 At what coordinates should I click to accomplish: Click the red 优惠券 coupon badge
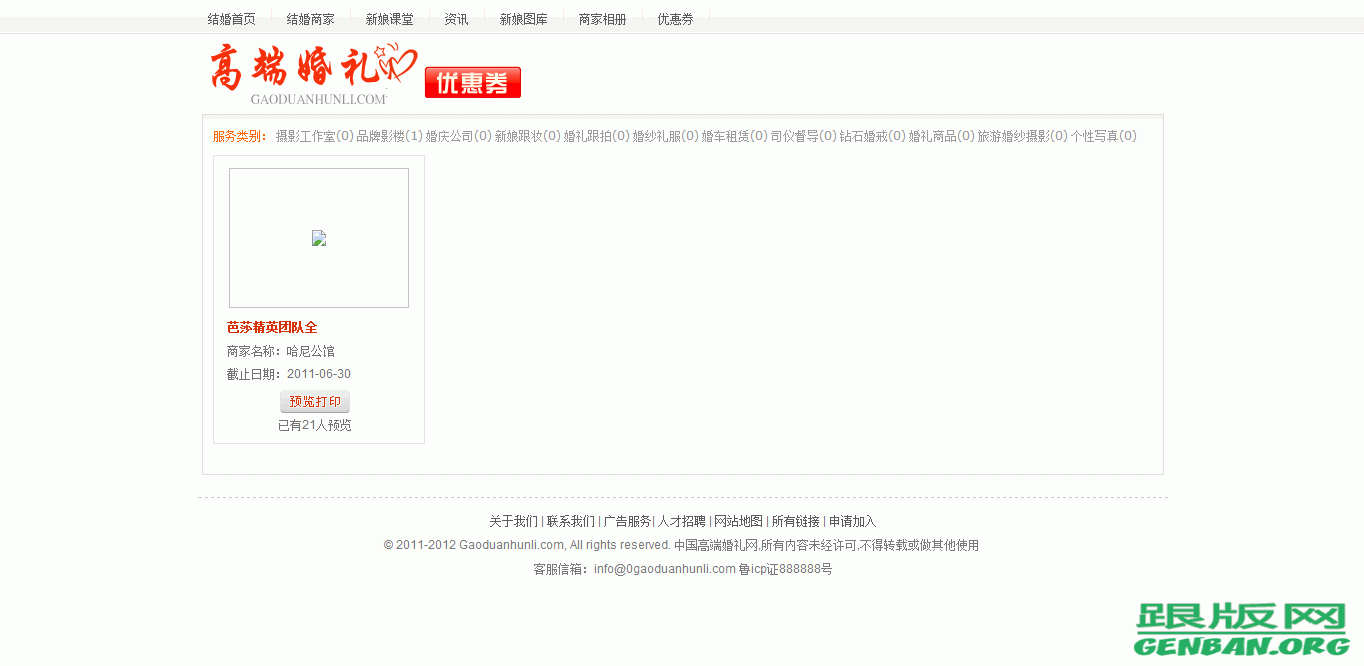(473, 82)
